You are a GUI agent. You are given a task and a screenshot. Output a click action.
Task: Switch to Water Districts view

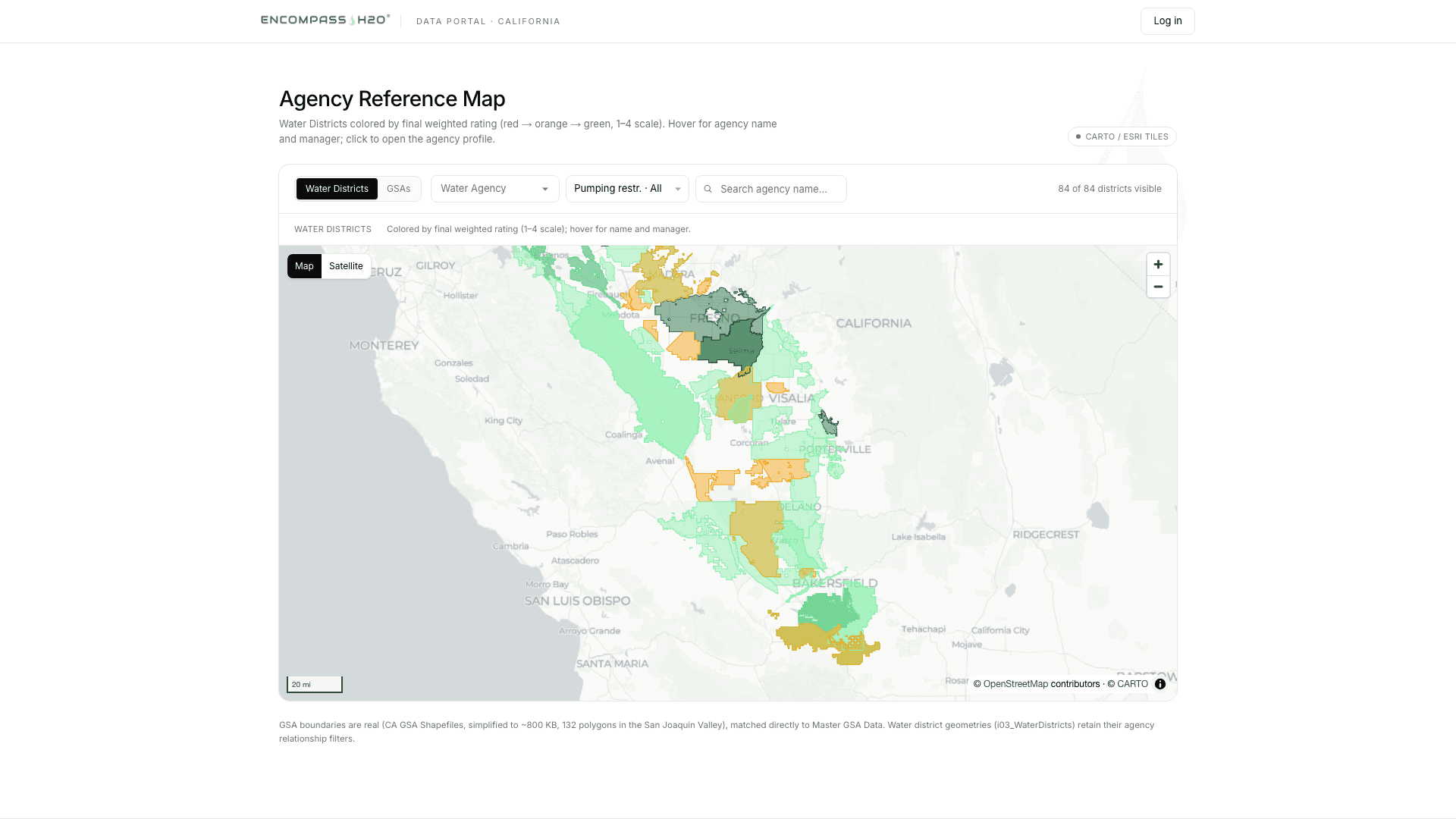click(x=337, y=189)
